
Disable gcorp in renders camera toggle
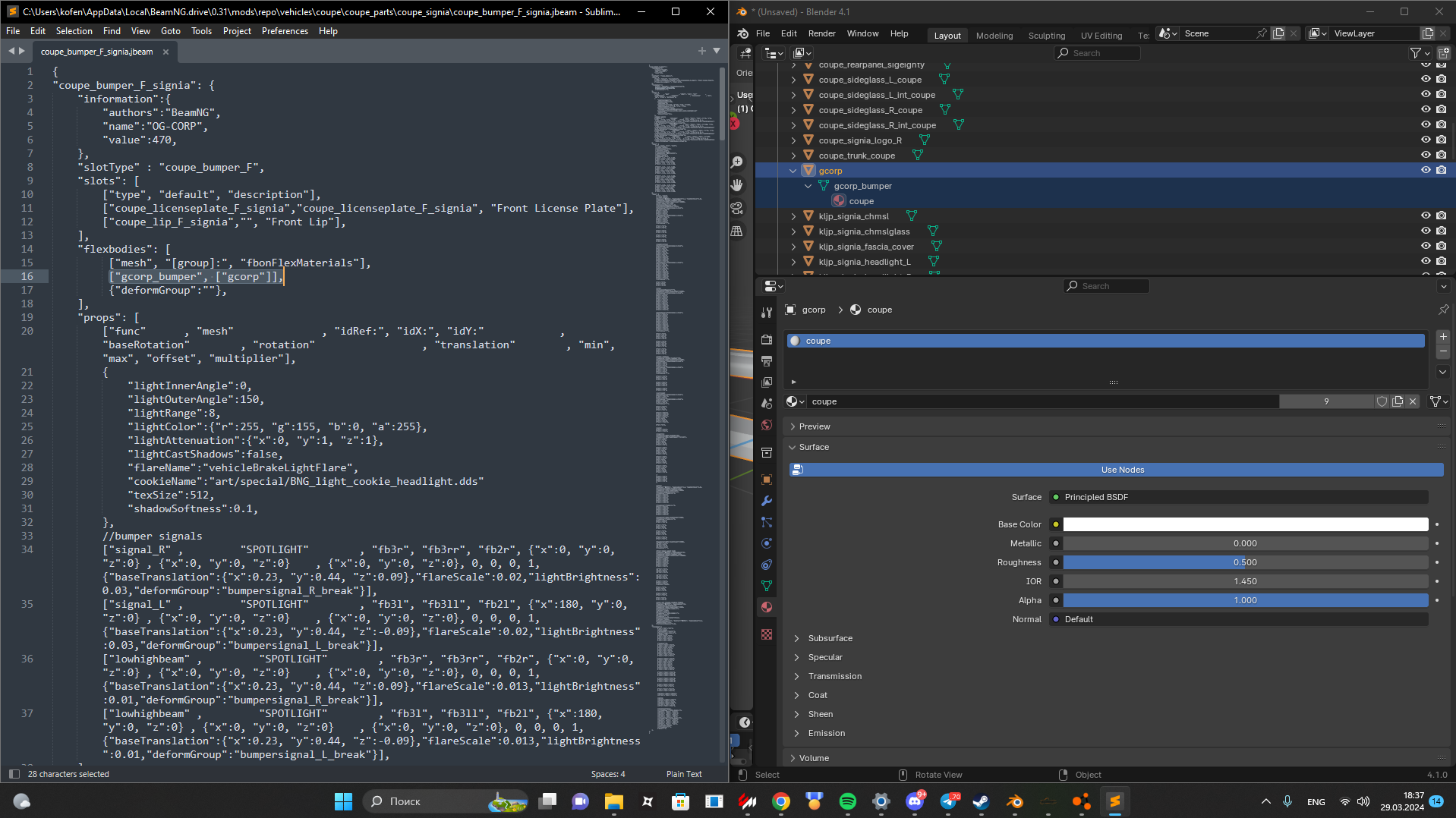1442,171
